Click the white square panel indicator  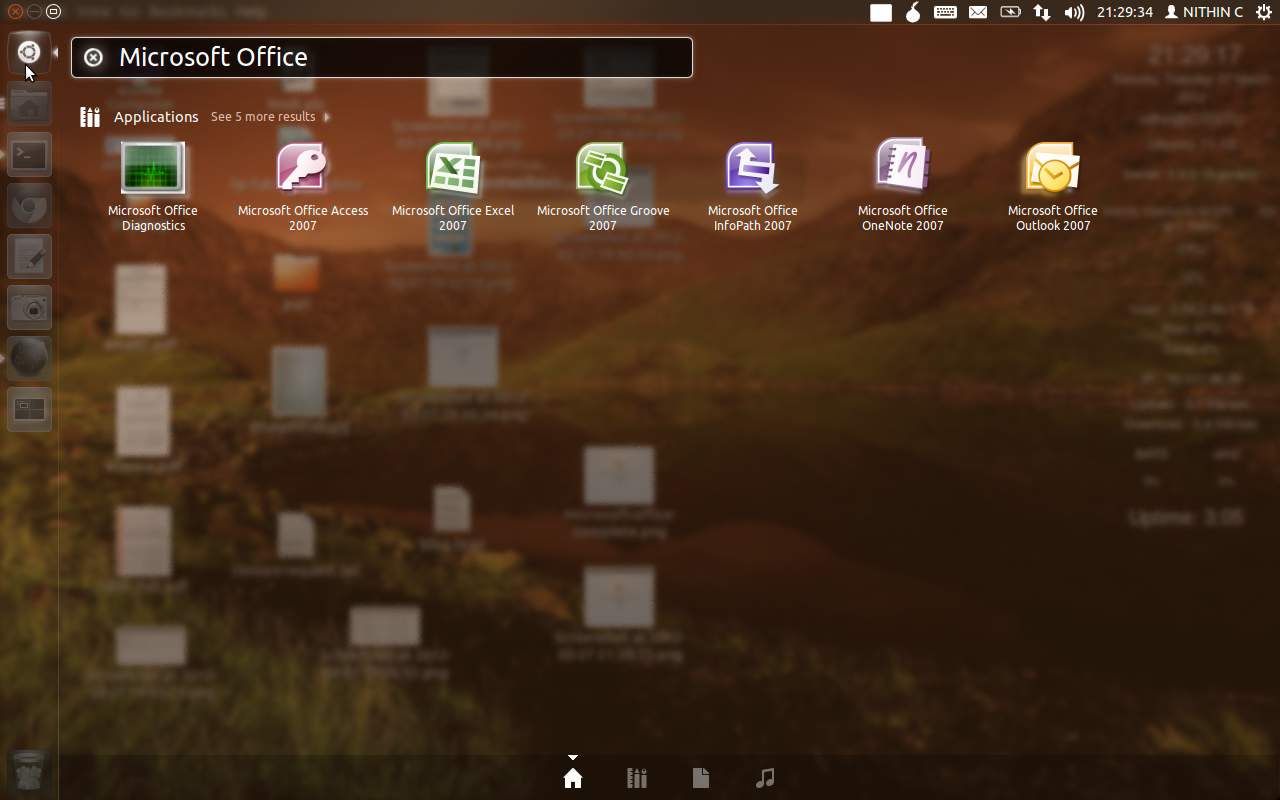coord(881,12)
